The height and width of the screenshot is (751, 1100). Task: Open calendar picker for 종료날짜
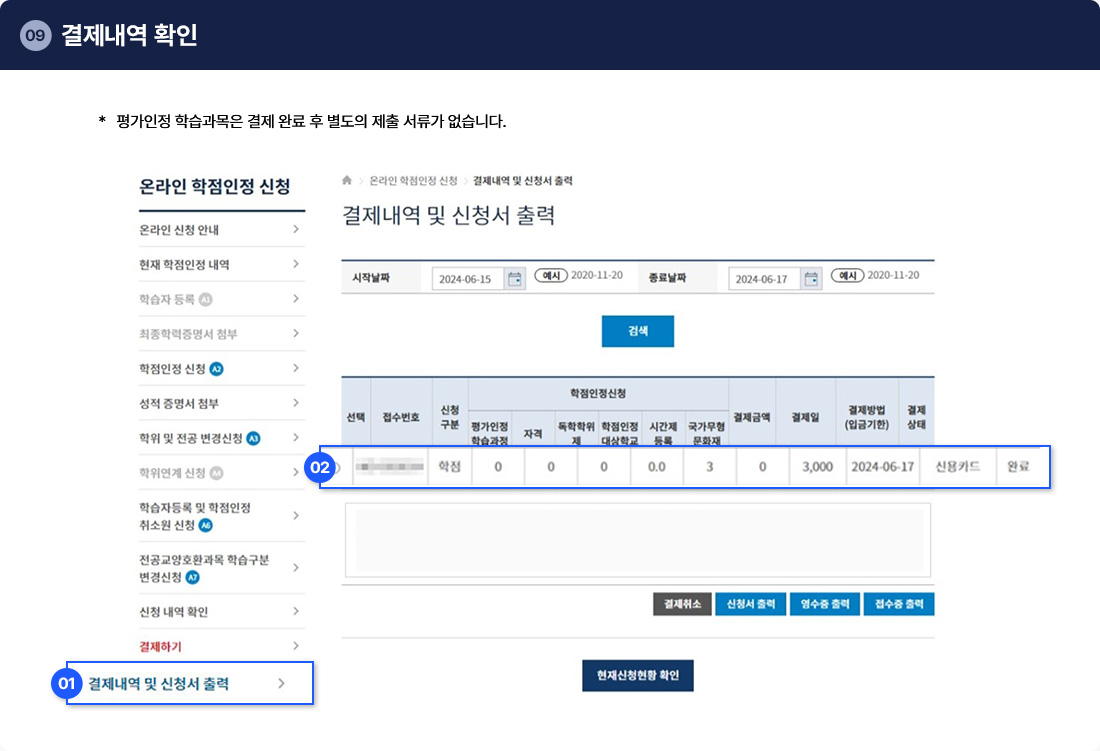812,279
